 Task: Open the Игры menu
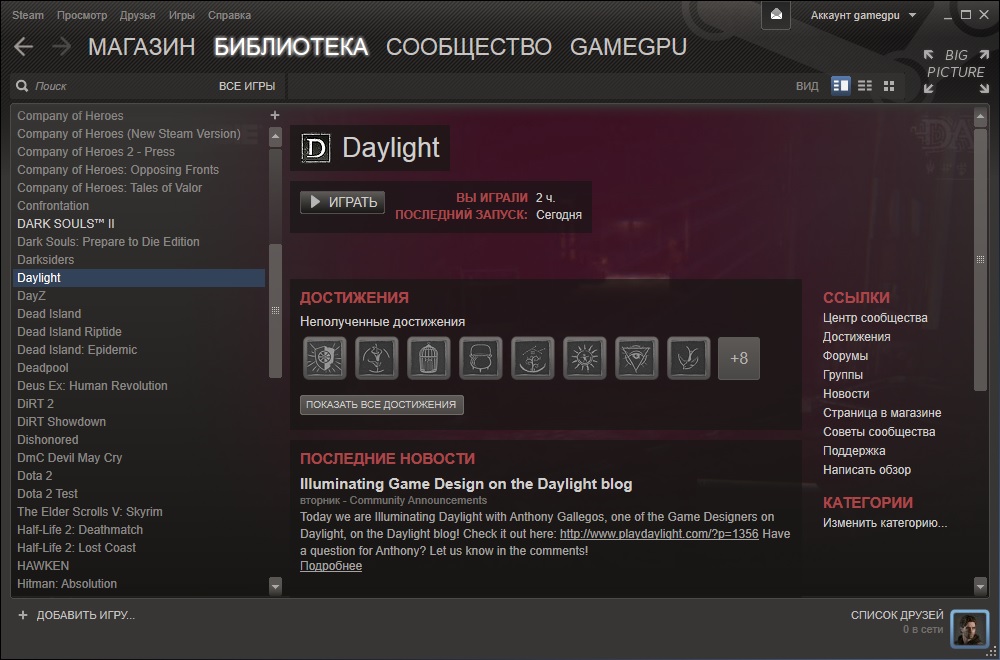click(182, 15)
